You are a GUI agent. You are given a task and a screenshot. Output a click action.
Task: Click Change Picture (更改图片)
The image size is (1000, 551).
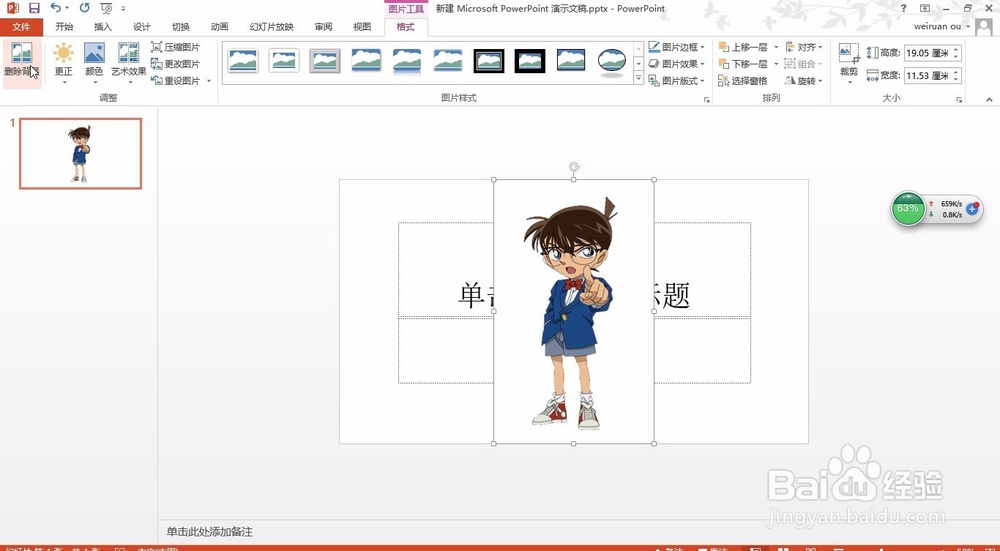tap(175, 64)
